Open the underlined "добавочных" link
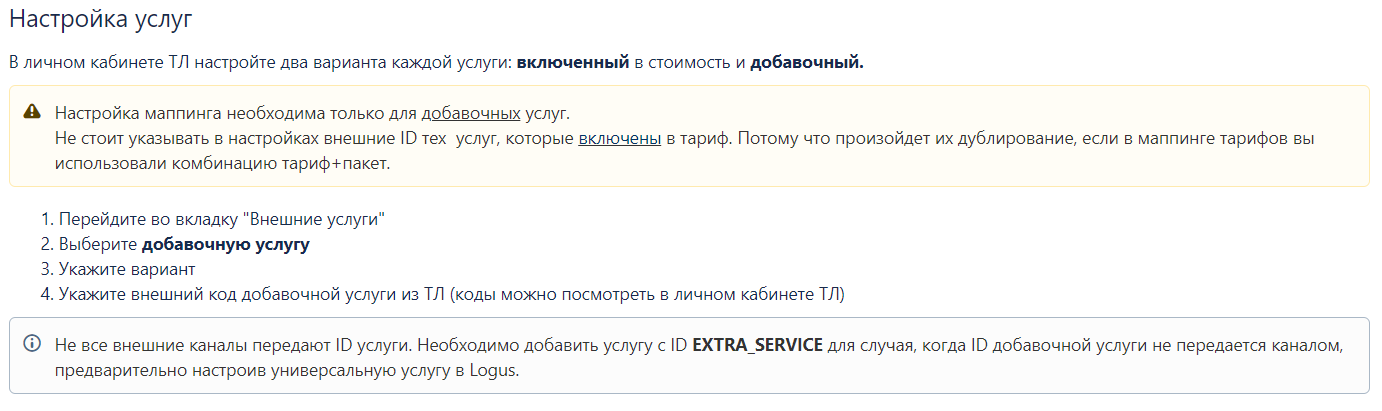Viewport: 1382px width, 411px height. click(x=470, y=112)
